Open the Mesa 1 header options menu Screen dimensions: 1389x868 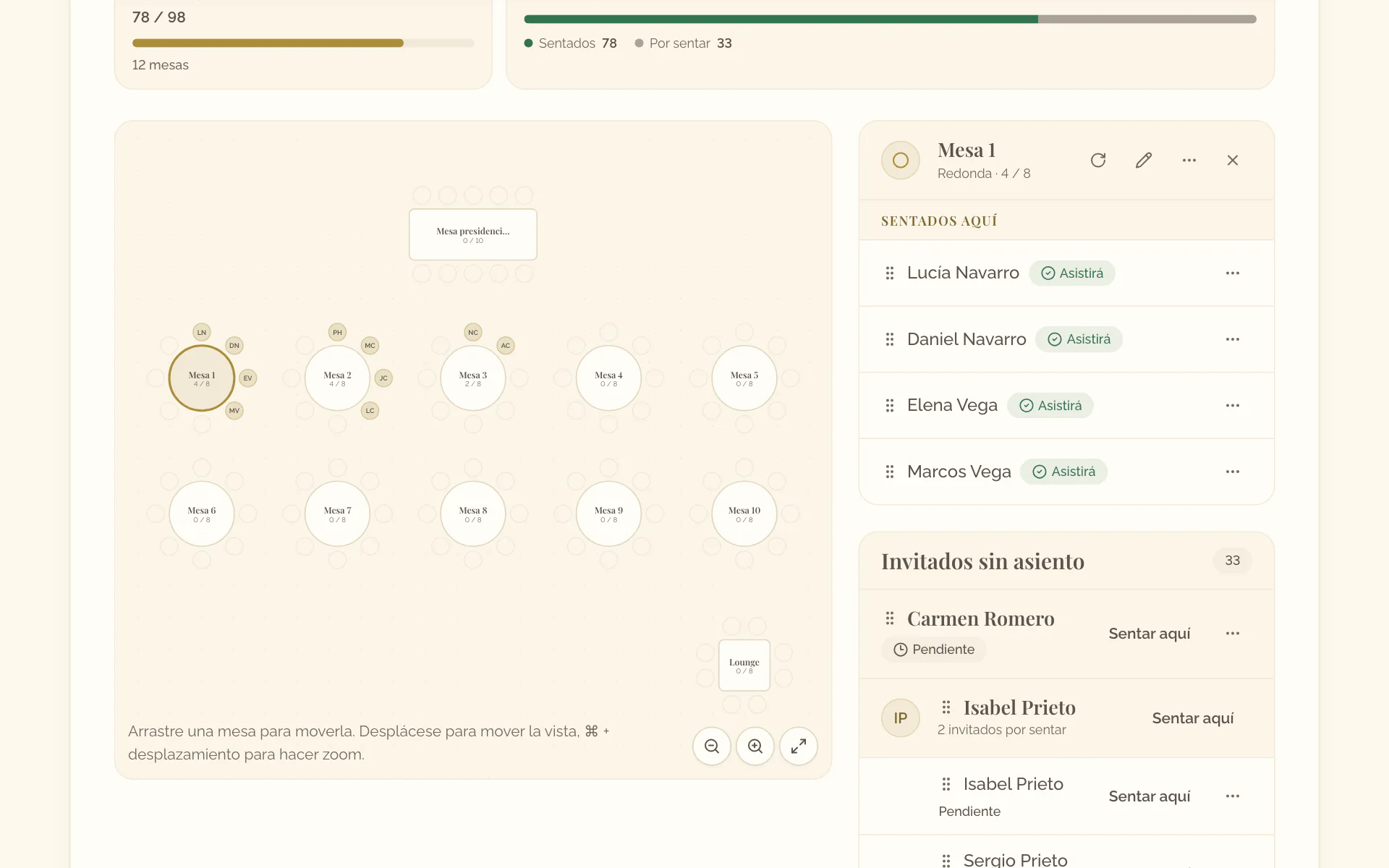pos(1189,160)
